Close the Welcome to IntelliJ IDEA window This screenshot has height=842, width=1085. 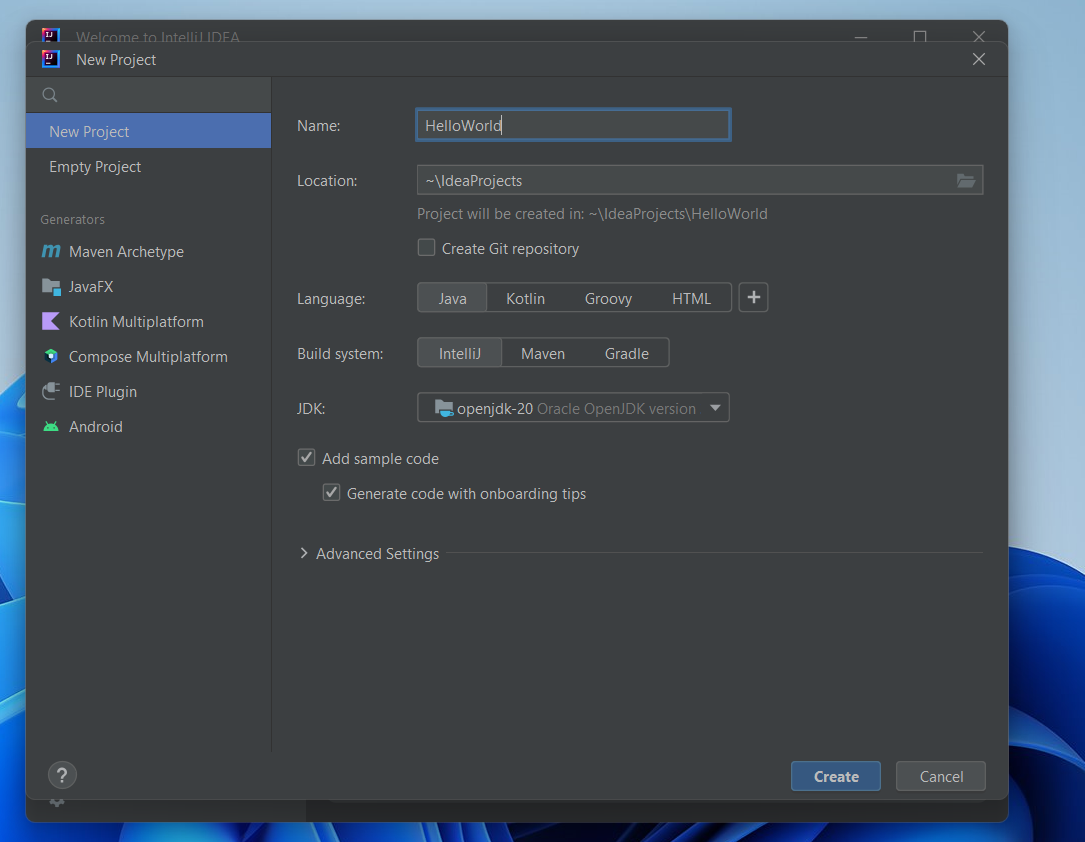click(x=978, y=36)
